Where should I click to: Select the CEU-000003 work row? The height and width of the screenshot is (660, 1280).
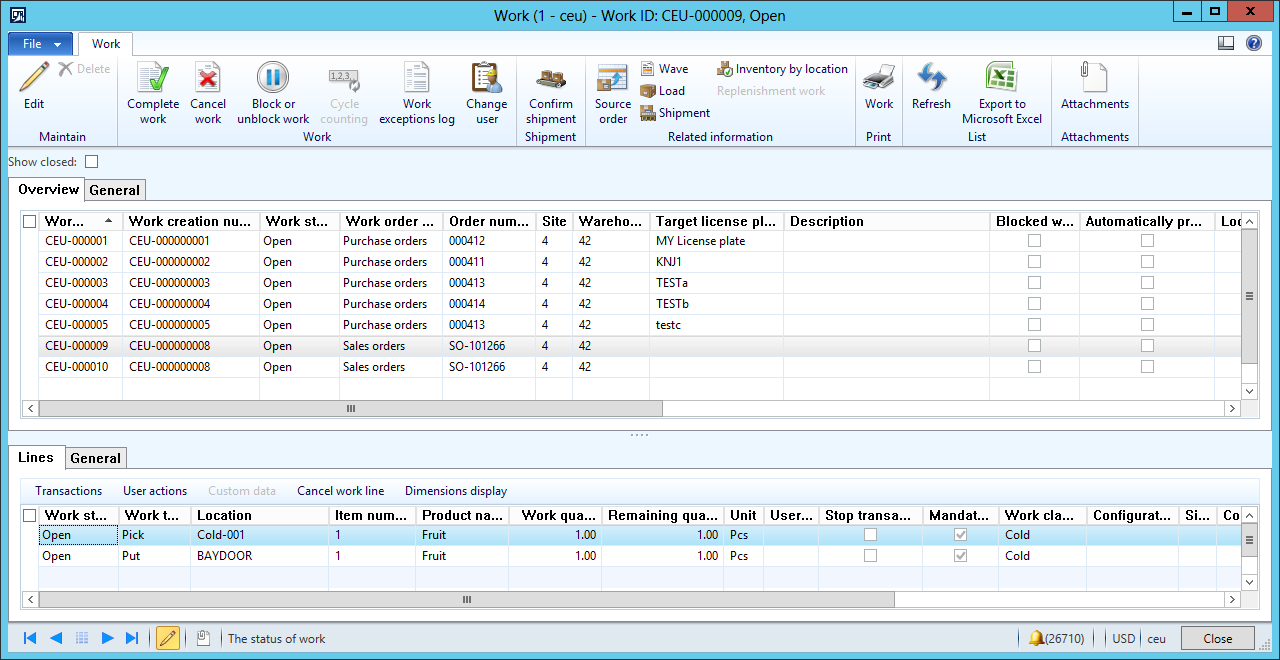coord(74,283)
